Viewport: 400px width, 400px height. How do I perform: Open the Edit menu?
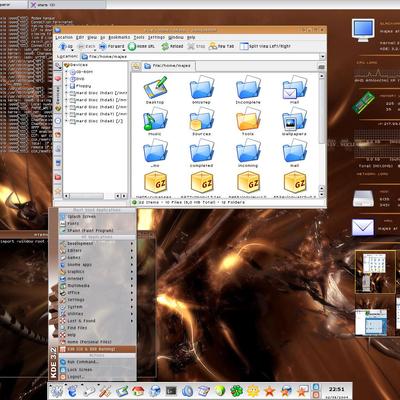[x=80, y=37]
